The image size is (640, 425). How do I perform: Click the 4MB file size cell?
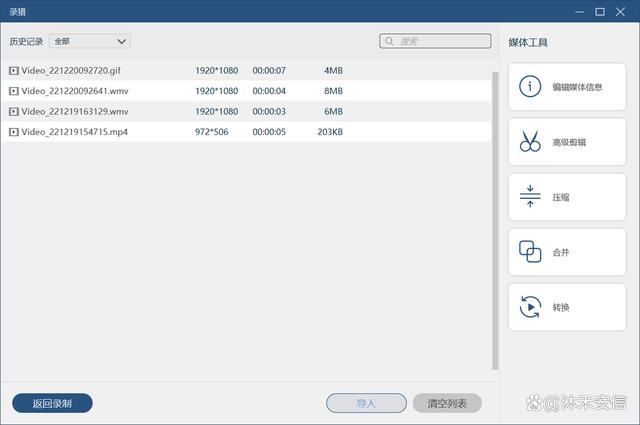333,71
